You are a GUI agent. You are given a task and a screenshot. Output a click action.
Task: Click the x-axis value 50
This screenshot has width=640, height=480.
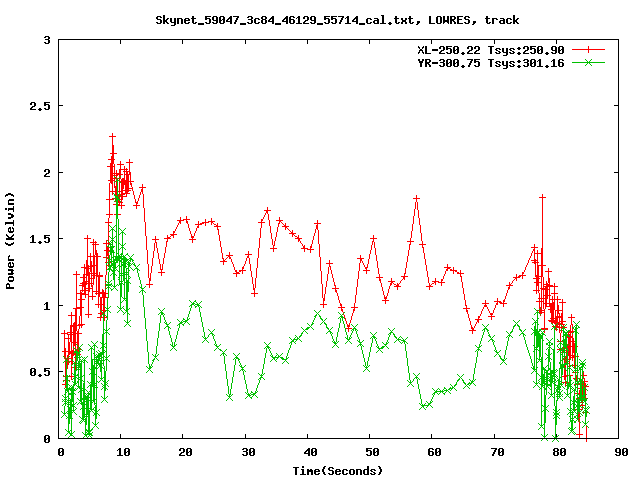(x=372, y=452)
